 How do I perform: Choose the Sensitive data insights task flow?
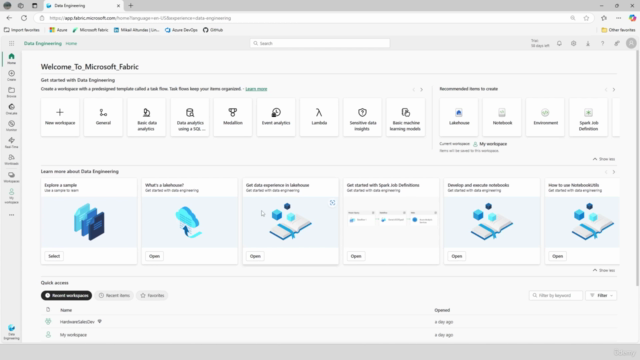[x=362, y=117]
